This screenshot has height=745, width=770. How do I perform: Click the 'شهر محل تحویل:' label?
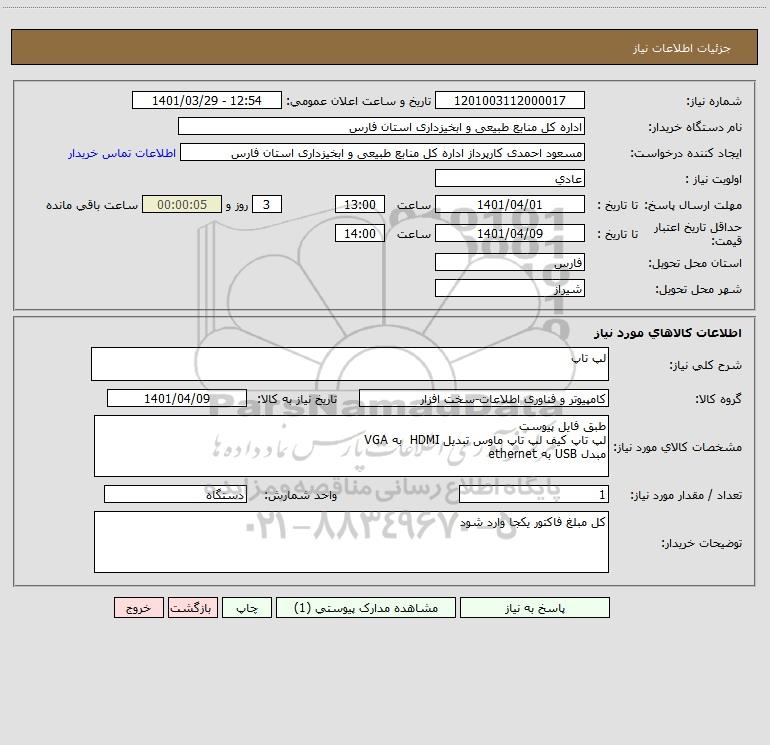698,289
